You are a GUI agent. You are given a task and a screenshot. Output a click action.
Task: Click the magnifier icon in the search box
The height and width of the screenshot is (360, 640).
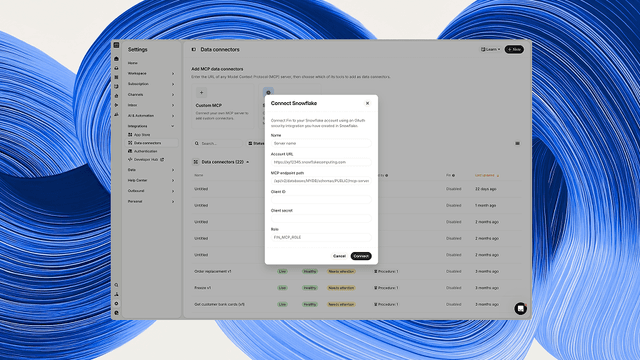click(x=197, y=144)
